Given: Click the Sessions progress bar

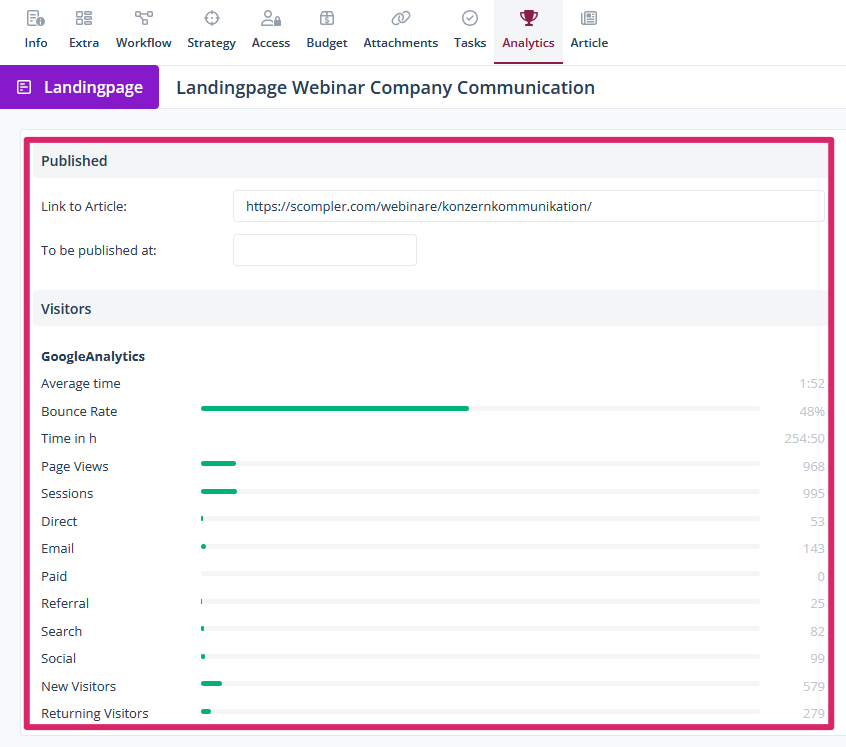Looking at the screenshot, I should [480, 491].
